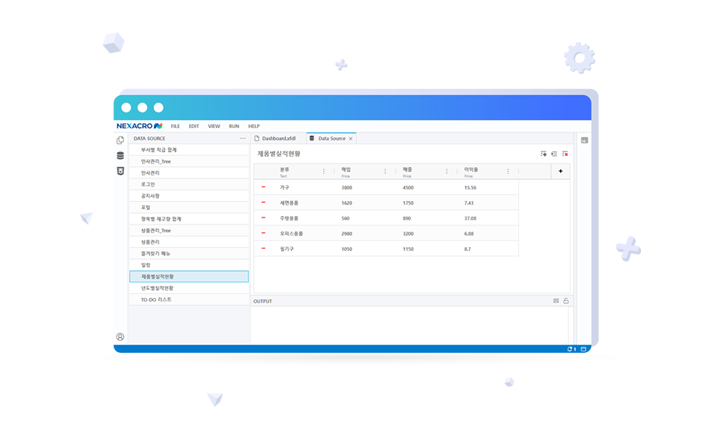
Task: Click the copy files icon in sidebar
Action: tap(121, 141)
